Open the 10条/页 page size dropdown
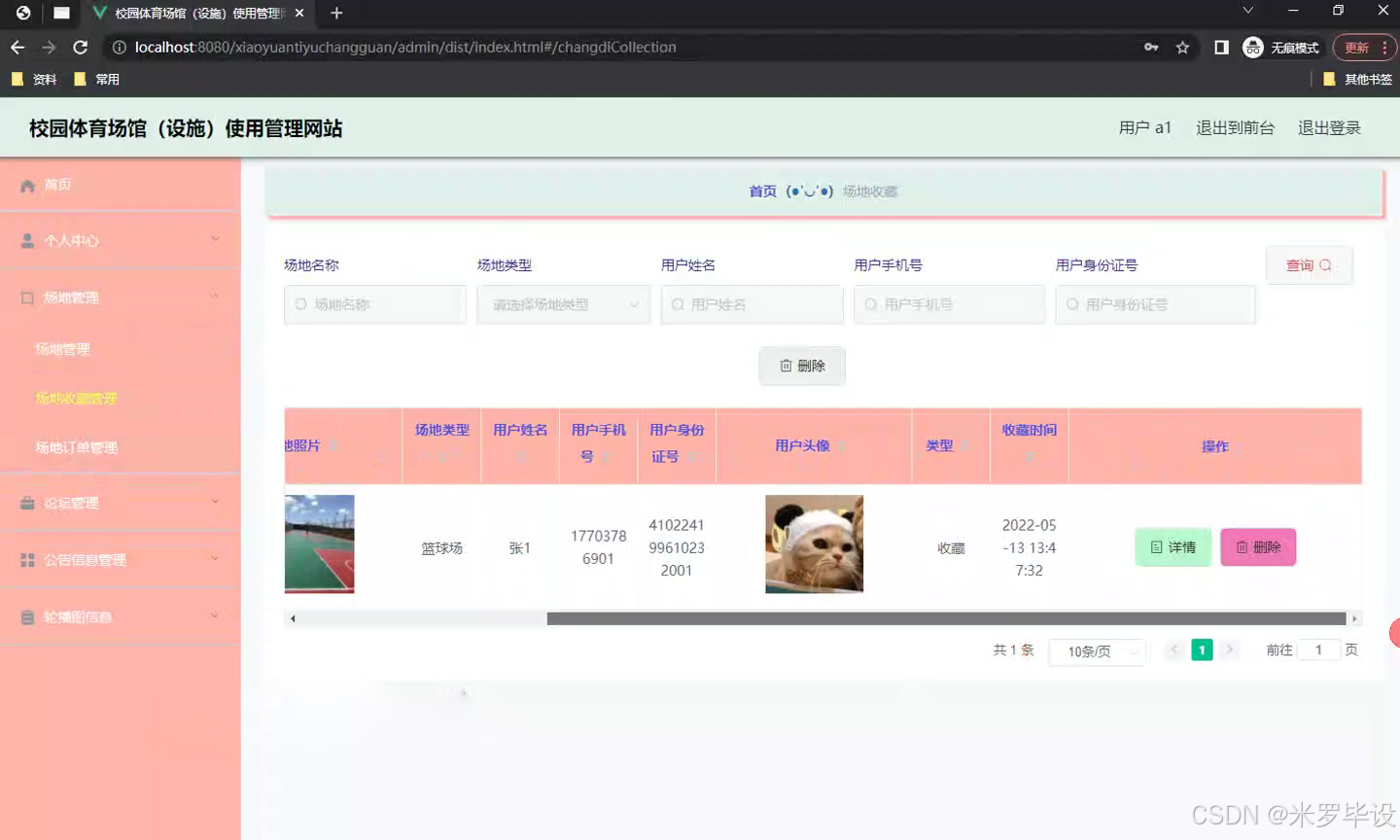1400x840 pixels. pos(1097,651)
